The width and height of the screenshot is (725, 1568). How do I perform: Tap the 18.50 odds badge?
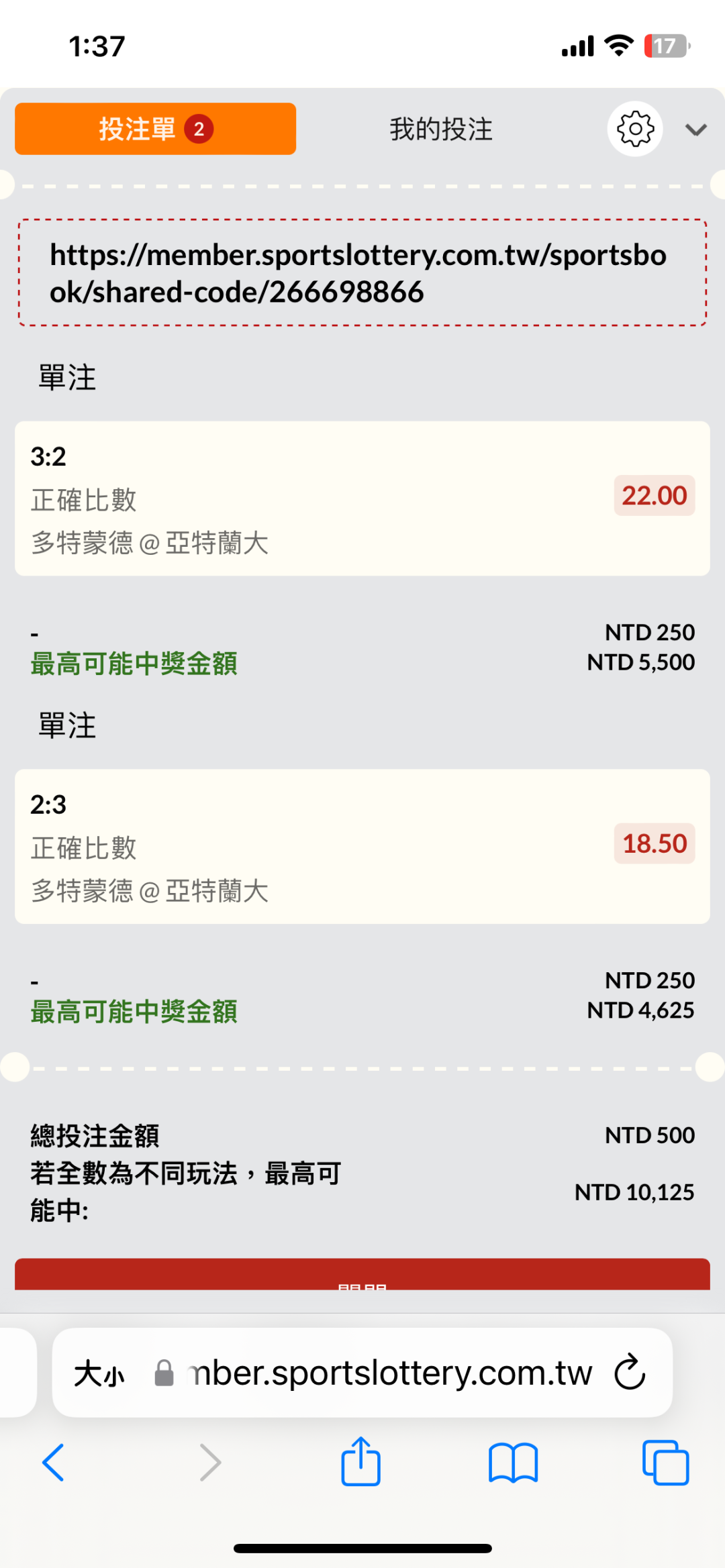[654, 843]
